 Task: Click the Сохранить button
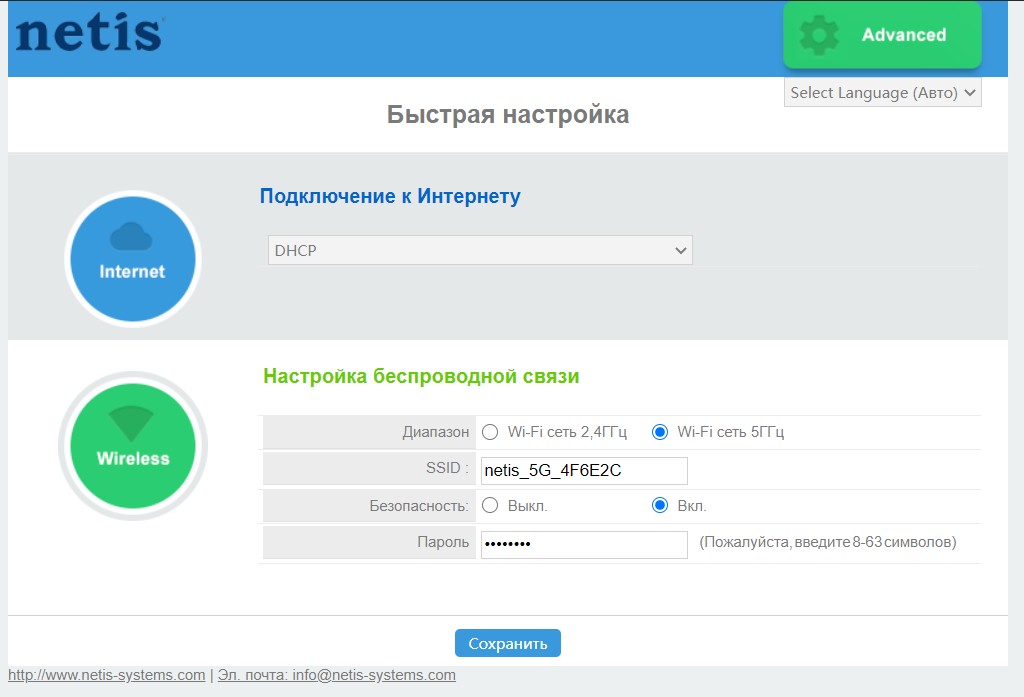point(508,642)
